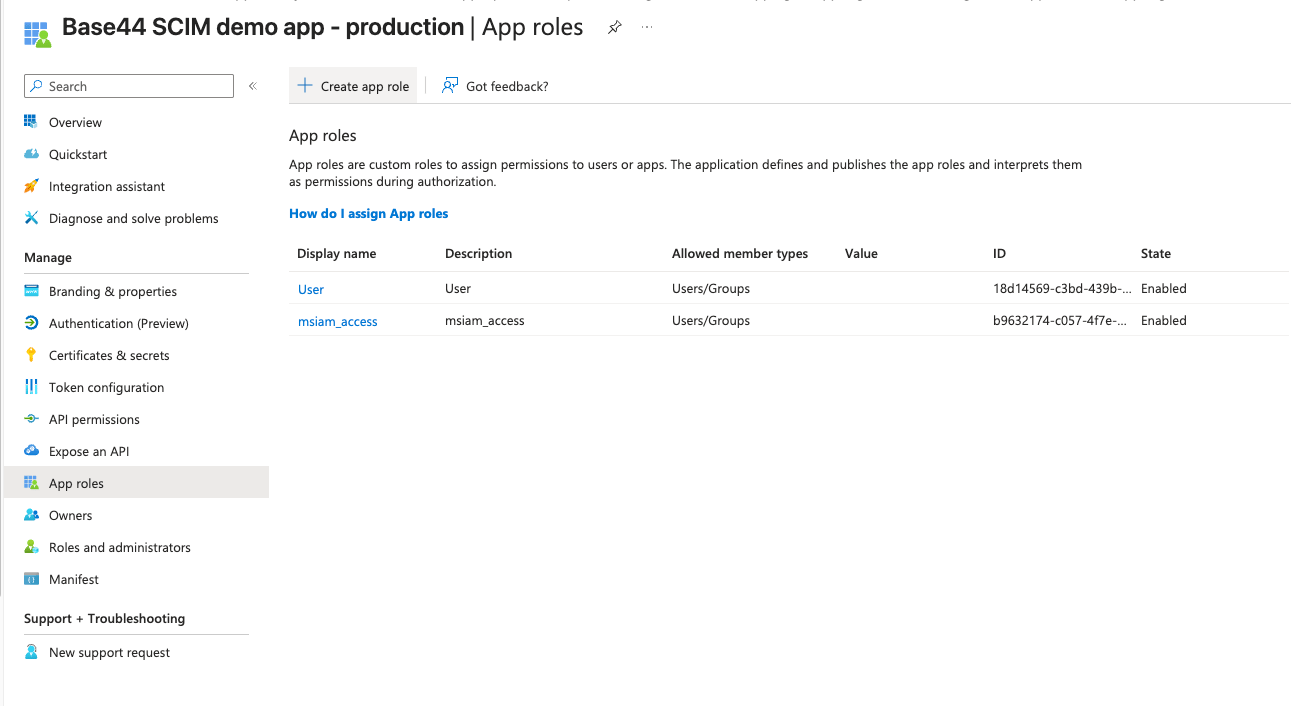This screenshot has height=706, width=1291.
Task: Go to Roles and administrators
Action: (120, 547)
